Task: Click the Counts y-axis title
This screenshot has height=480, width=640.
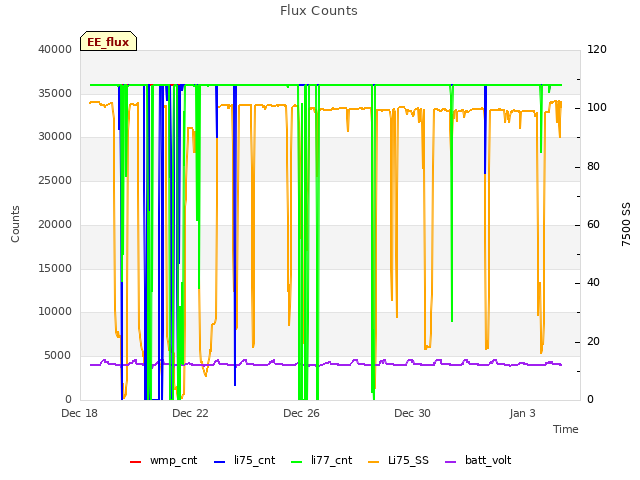Action: (x=15, y=224)
